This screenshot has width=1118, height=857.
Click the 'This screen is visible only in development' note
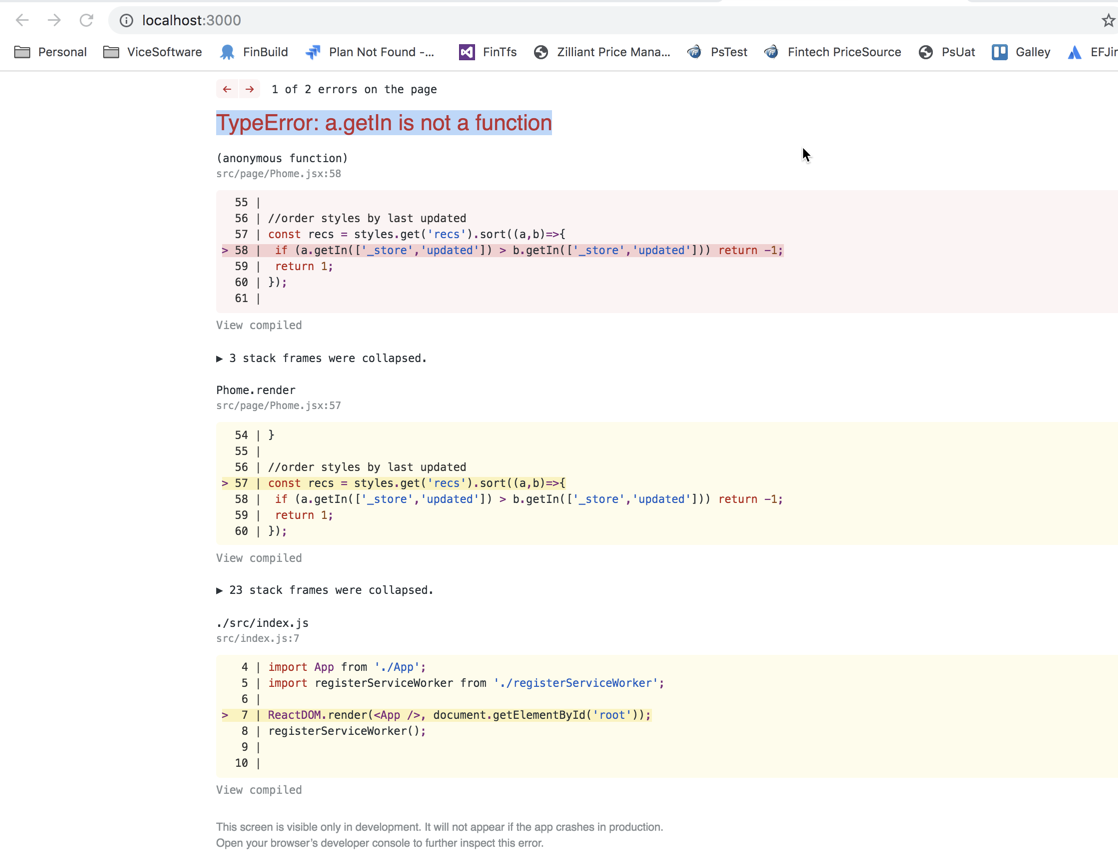click(x=439, y=827)
